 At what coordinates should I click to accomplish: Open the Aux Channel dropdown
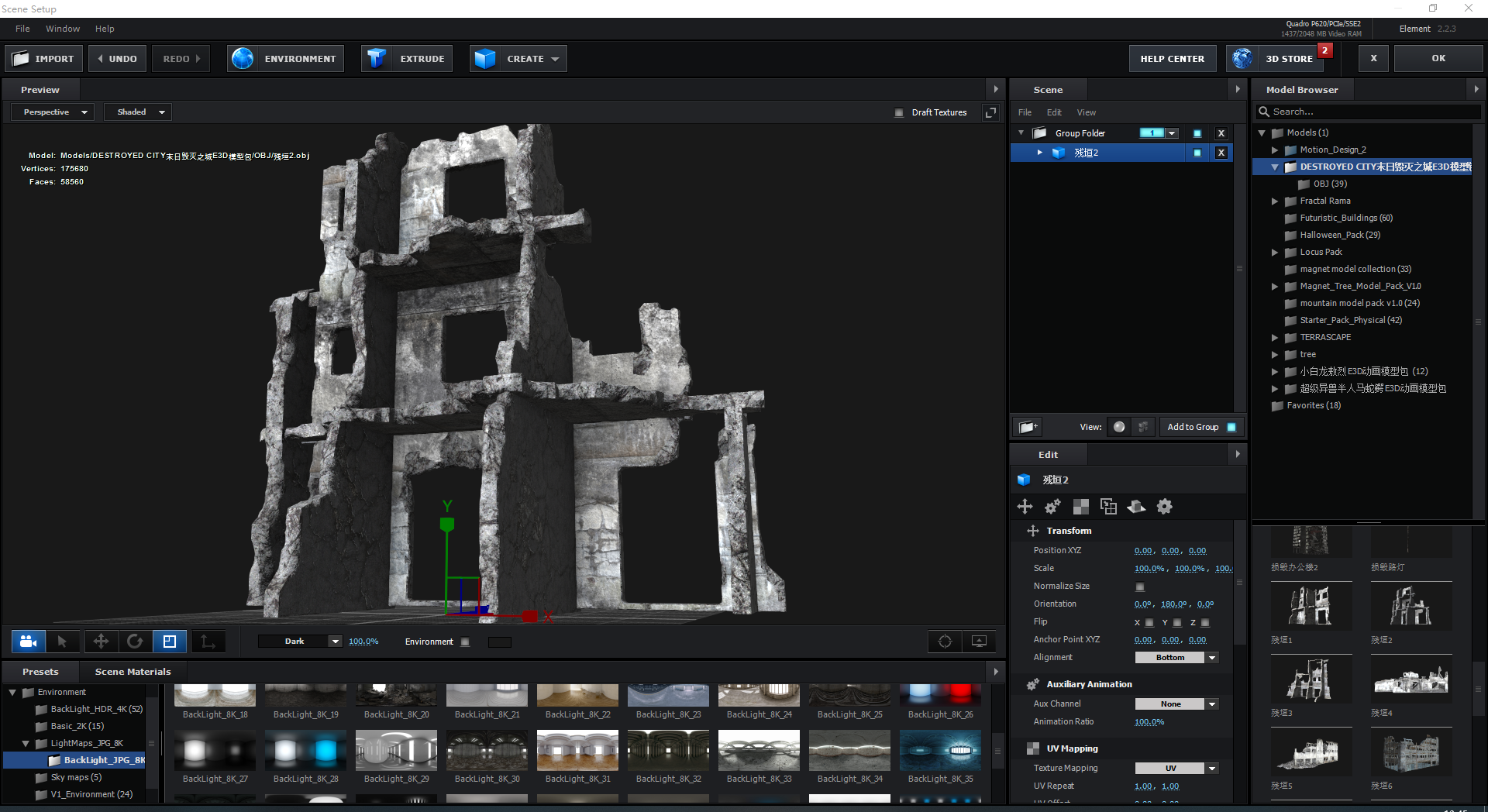click(1175, 704)
